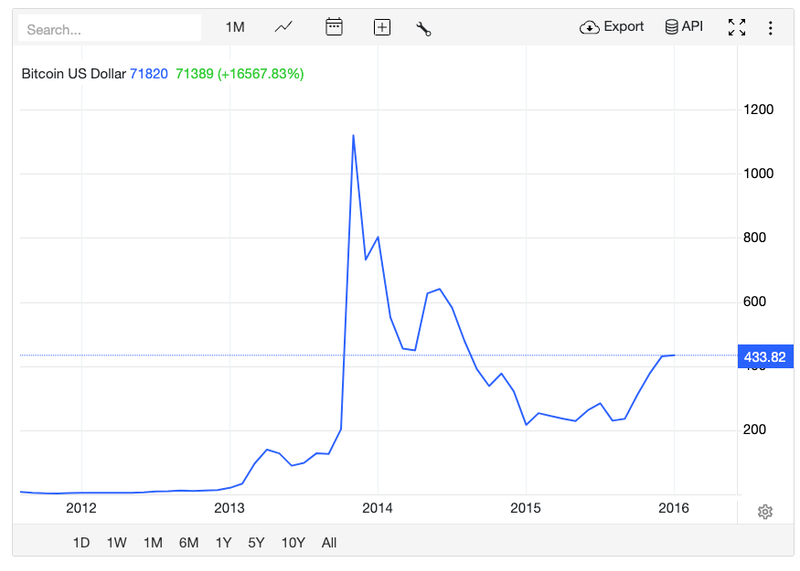Image resolution: width=800 pixels, height=571 pixels.
Task: Click the Export cloud download button
Action: coord(612,27)
